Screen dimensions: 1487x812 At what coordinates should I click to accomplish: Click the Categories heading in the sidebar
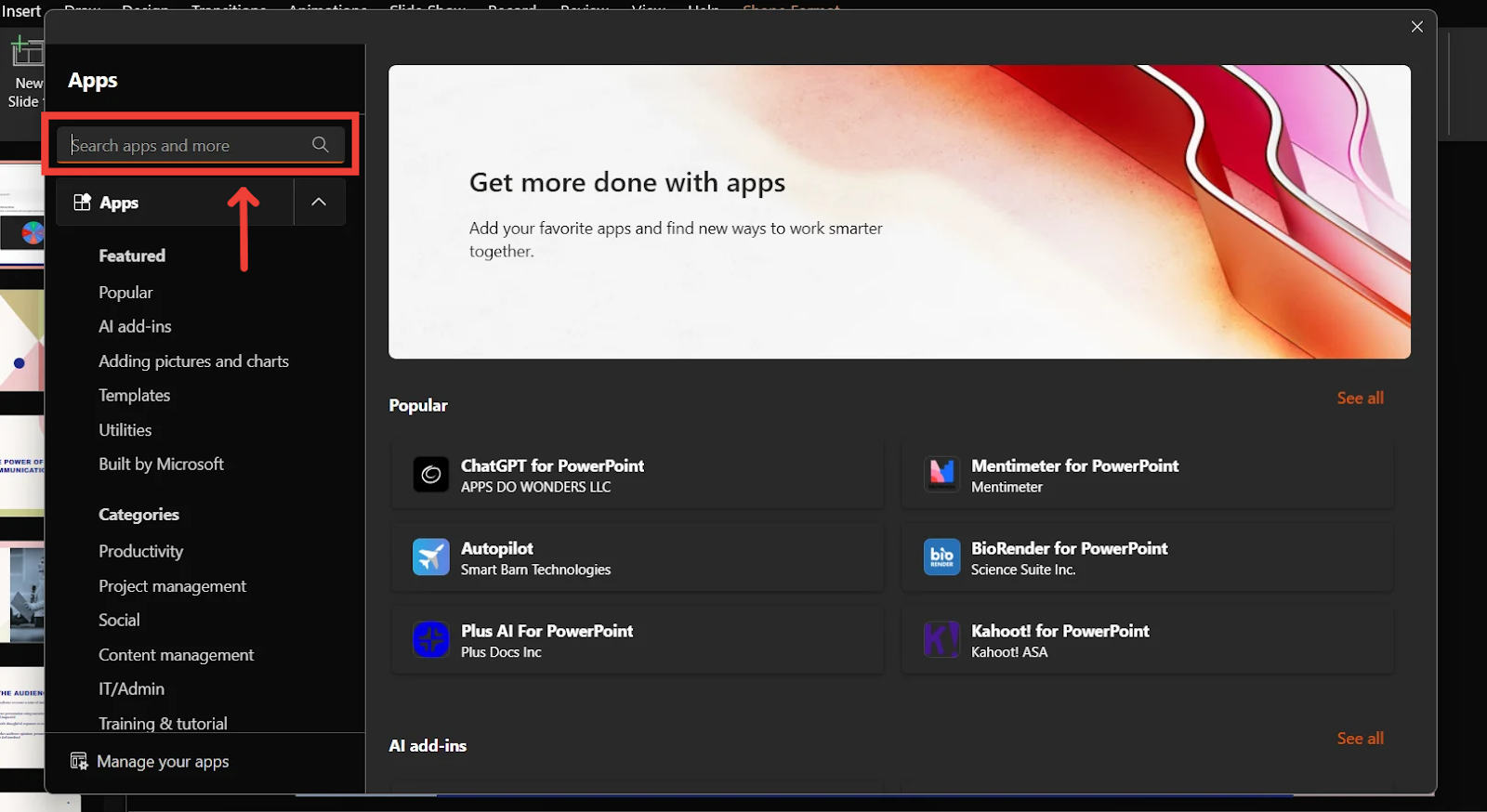point(138,515)
